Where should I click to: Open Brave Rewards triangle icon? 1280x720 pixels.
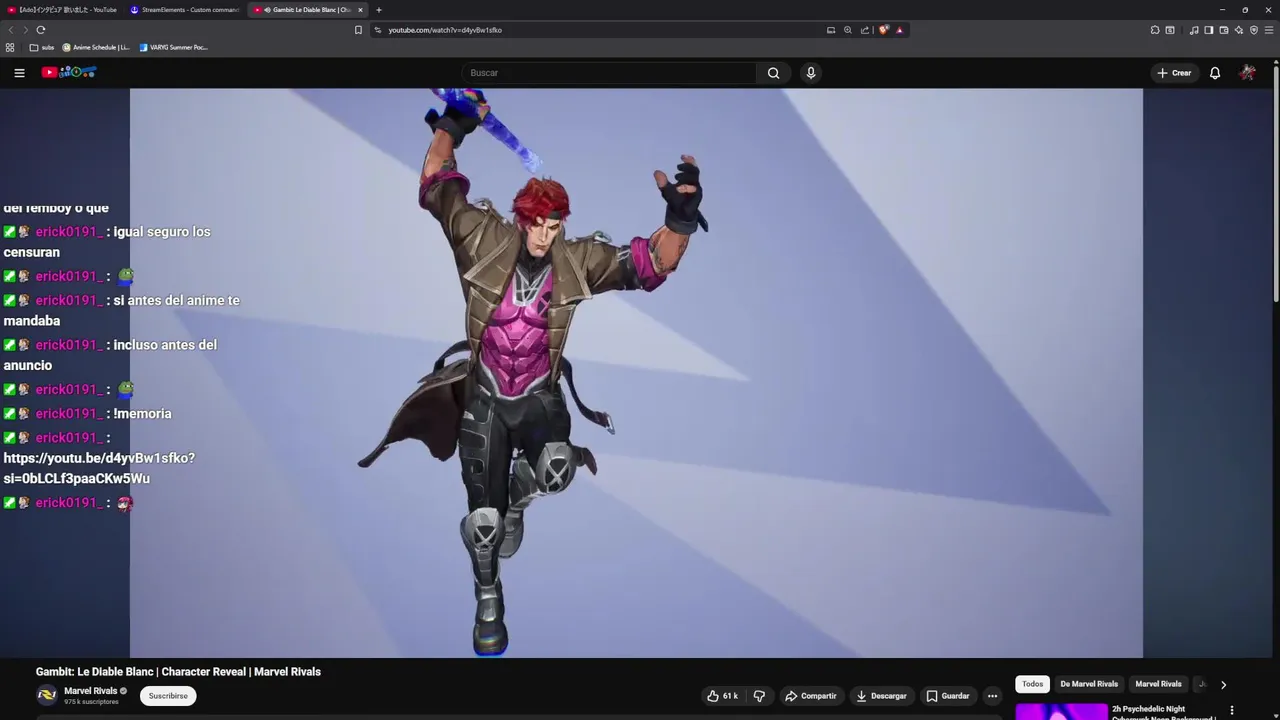pos(900,30)
